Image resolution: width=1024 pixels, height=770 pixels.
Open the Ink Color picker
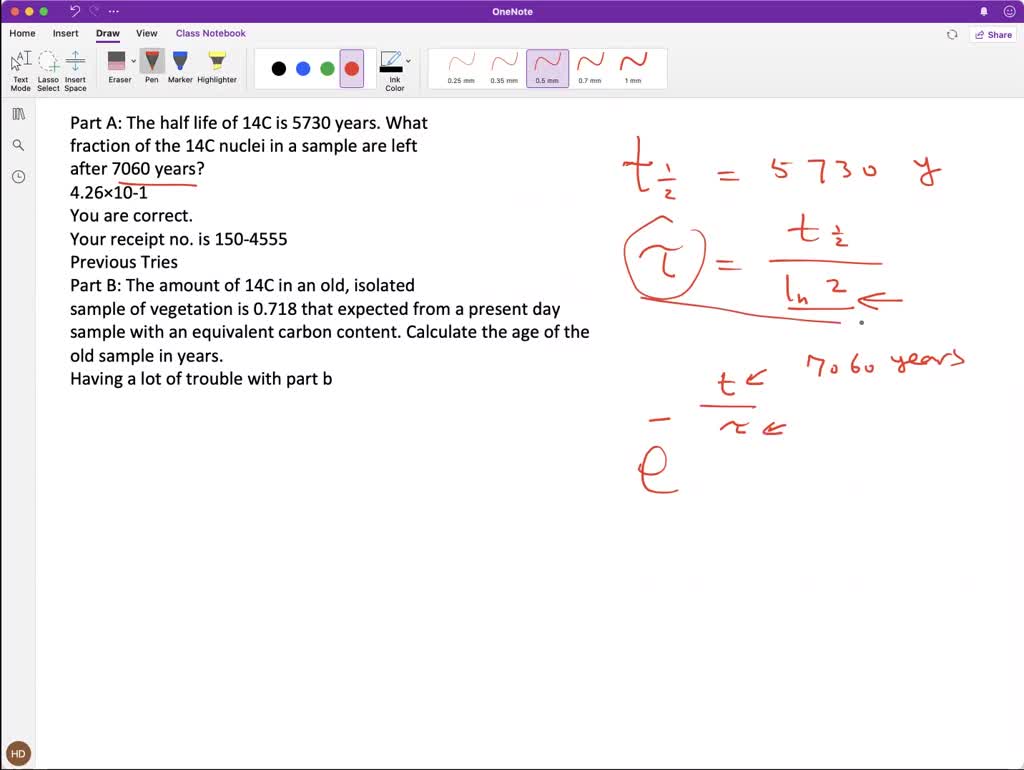[x=392, y=71]
